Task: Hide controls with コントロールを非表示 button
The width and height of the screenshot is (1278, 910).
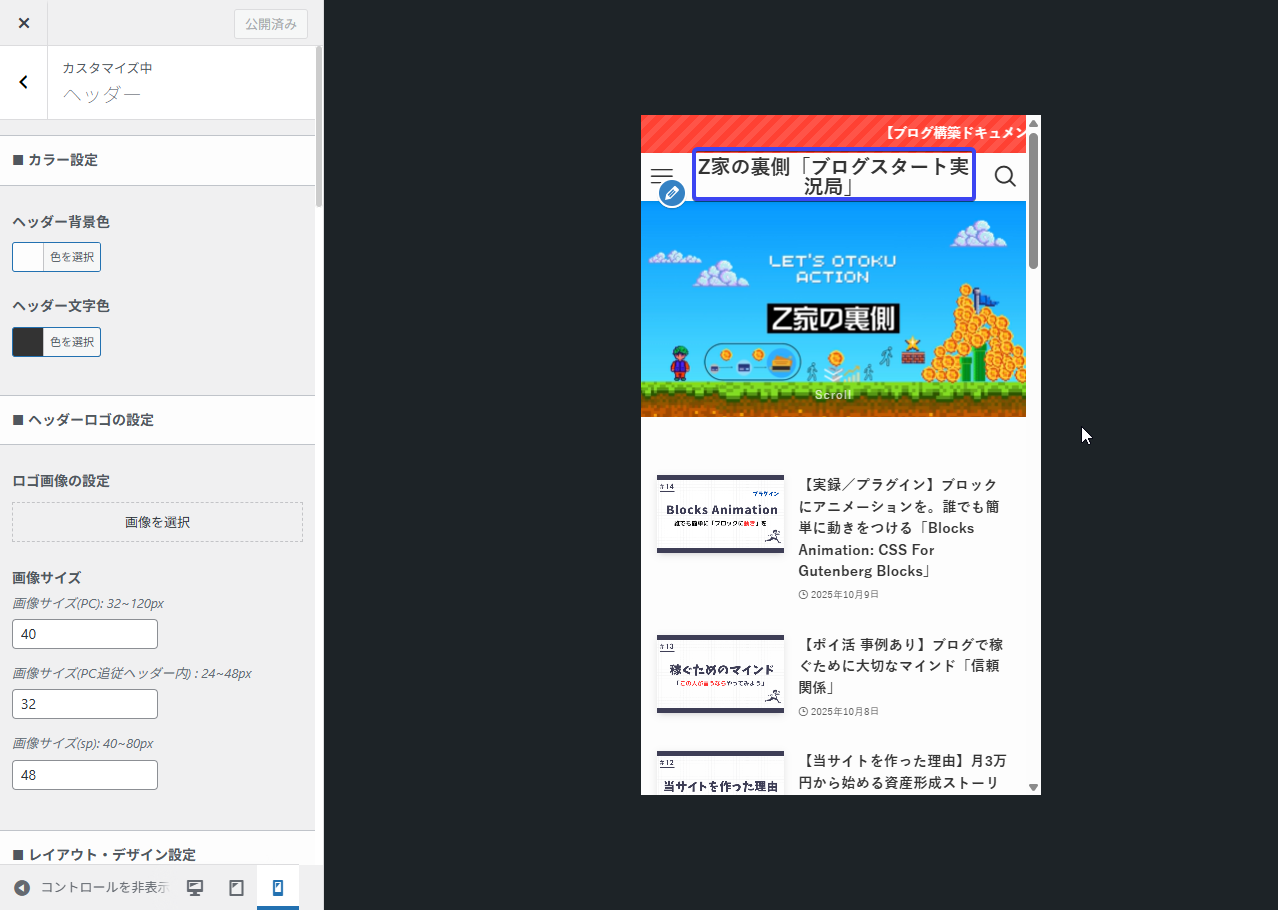Action: coord(90,888)
